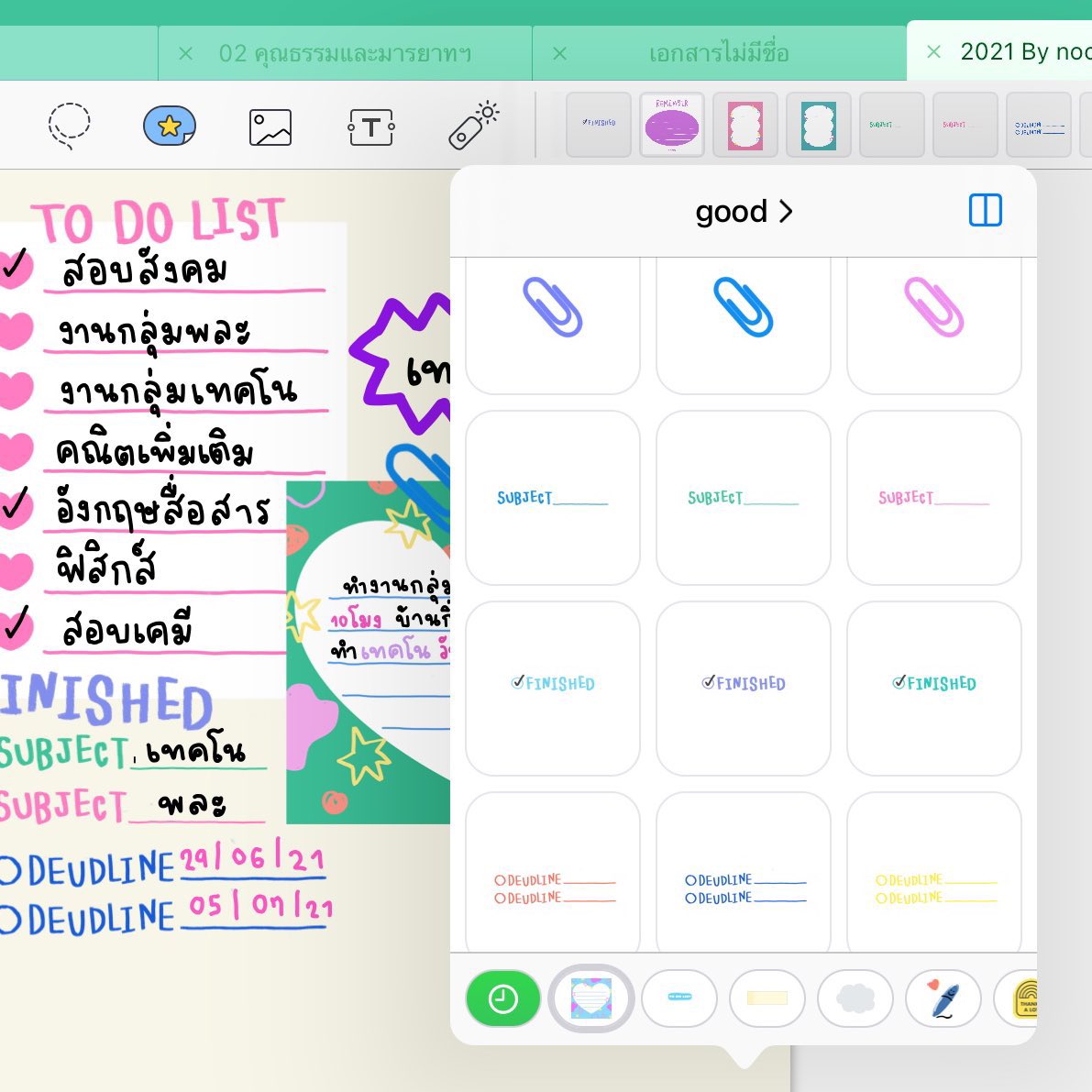Select the Lasso tool
This screenshot has width=1092, height=1092.
point(69,126)
